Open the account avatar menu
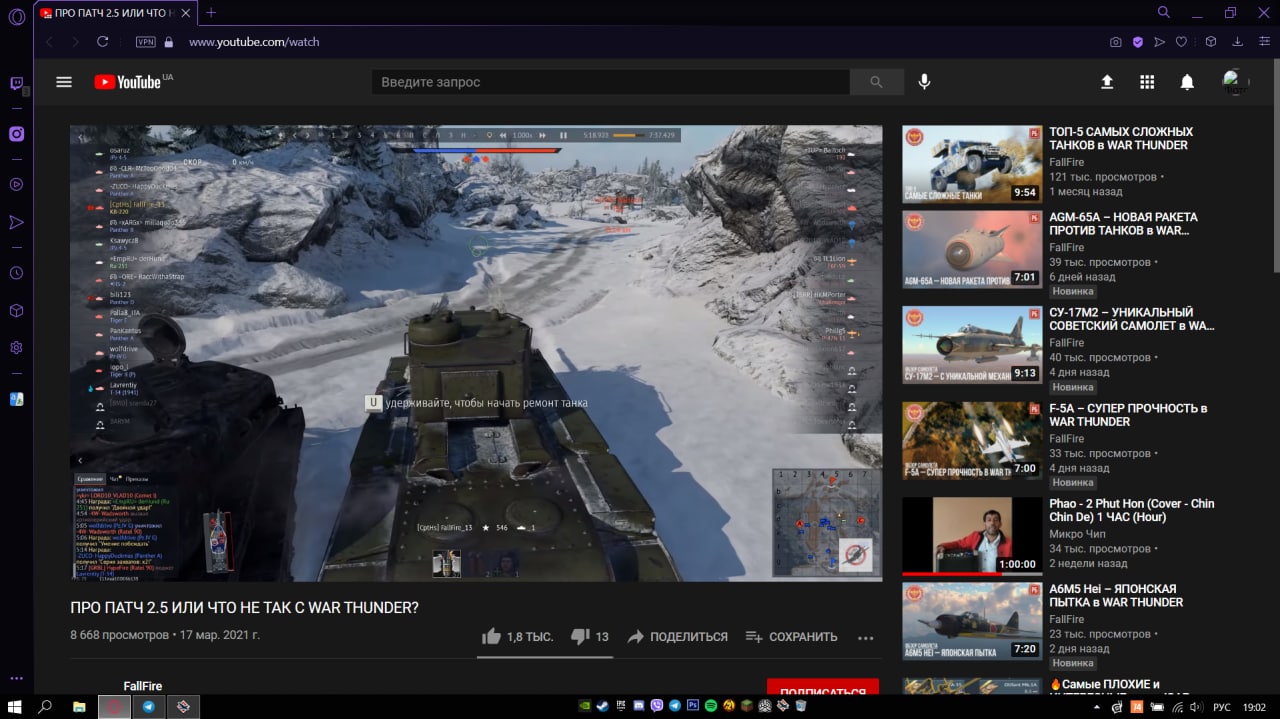Image resolution: width=1280 pixels, height=719 pixels. coord(1236,82)
